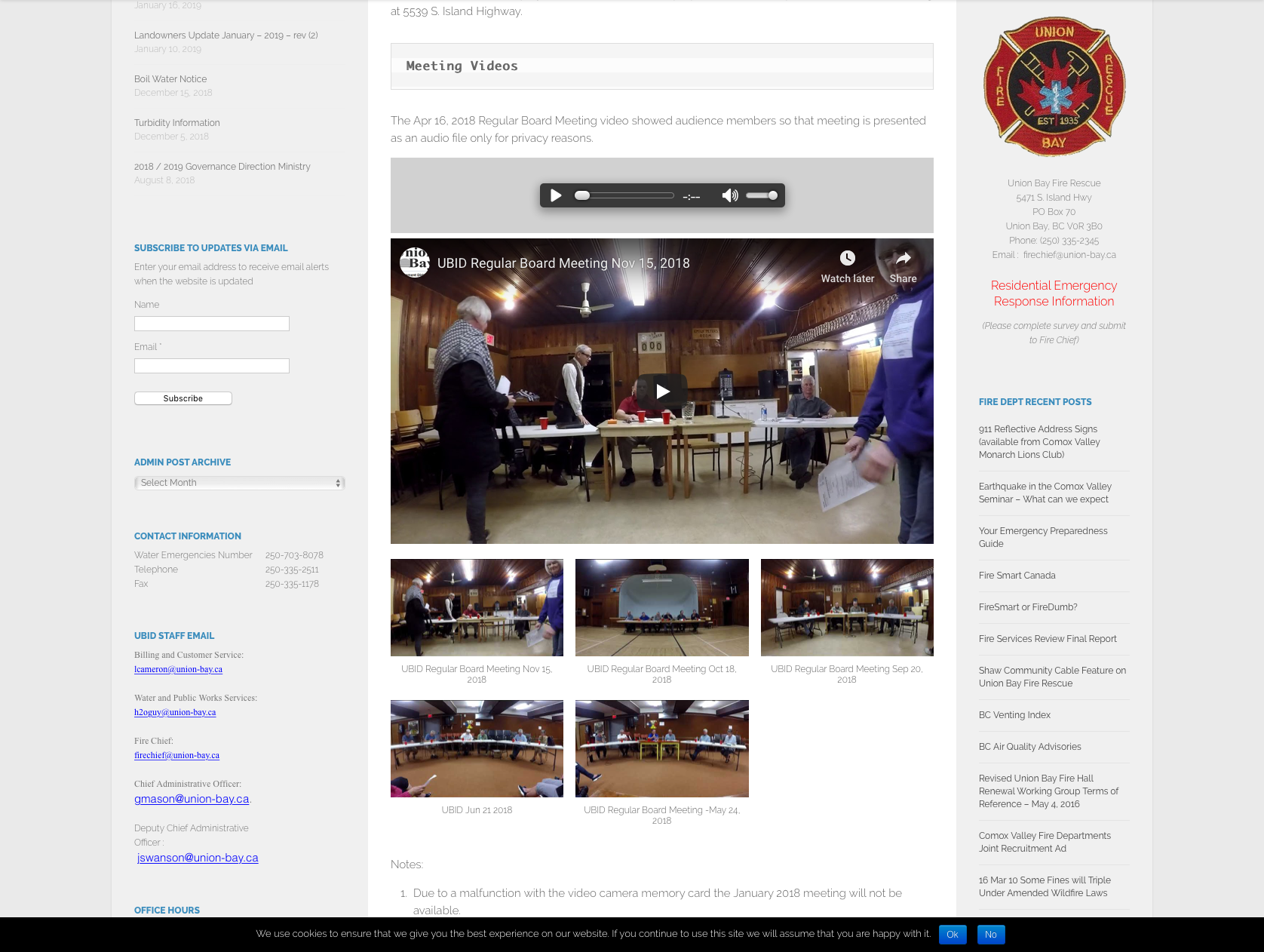Open the Sep 20, 2018 meeting thumbnail
Screen dimensions: 1264x952
[x=846, y=607]
